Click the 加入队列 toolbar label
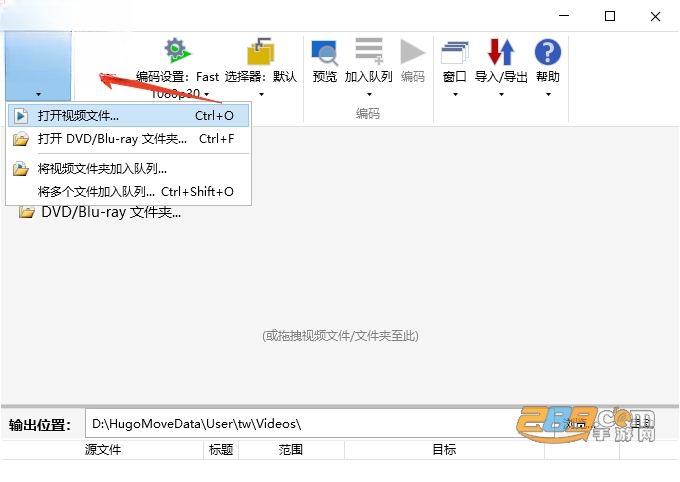Viewport: 680px width, 482px height. 369,77
